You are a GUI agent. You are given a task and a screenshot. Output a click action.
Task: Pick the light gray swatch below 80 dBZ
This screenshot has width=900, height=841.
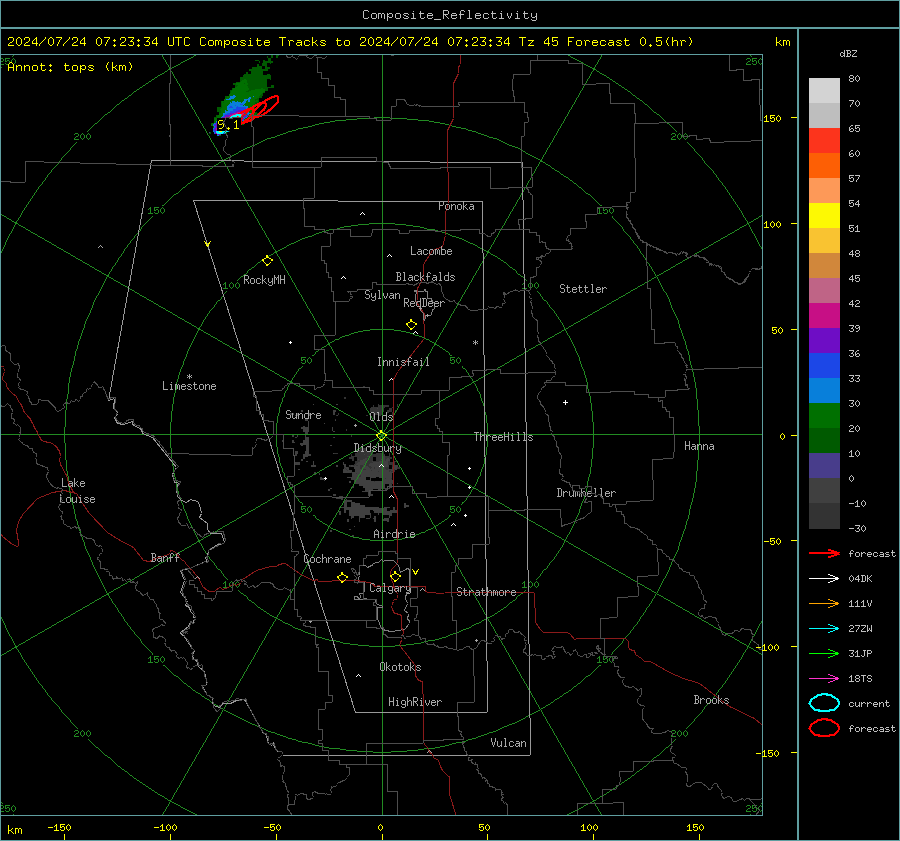point(824,90)
